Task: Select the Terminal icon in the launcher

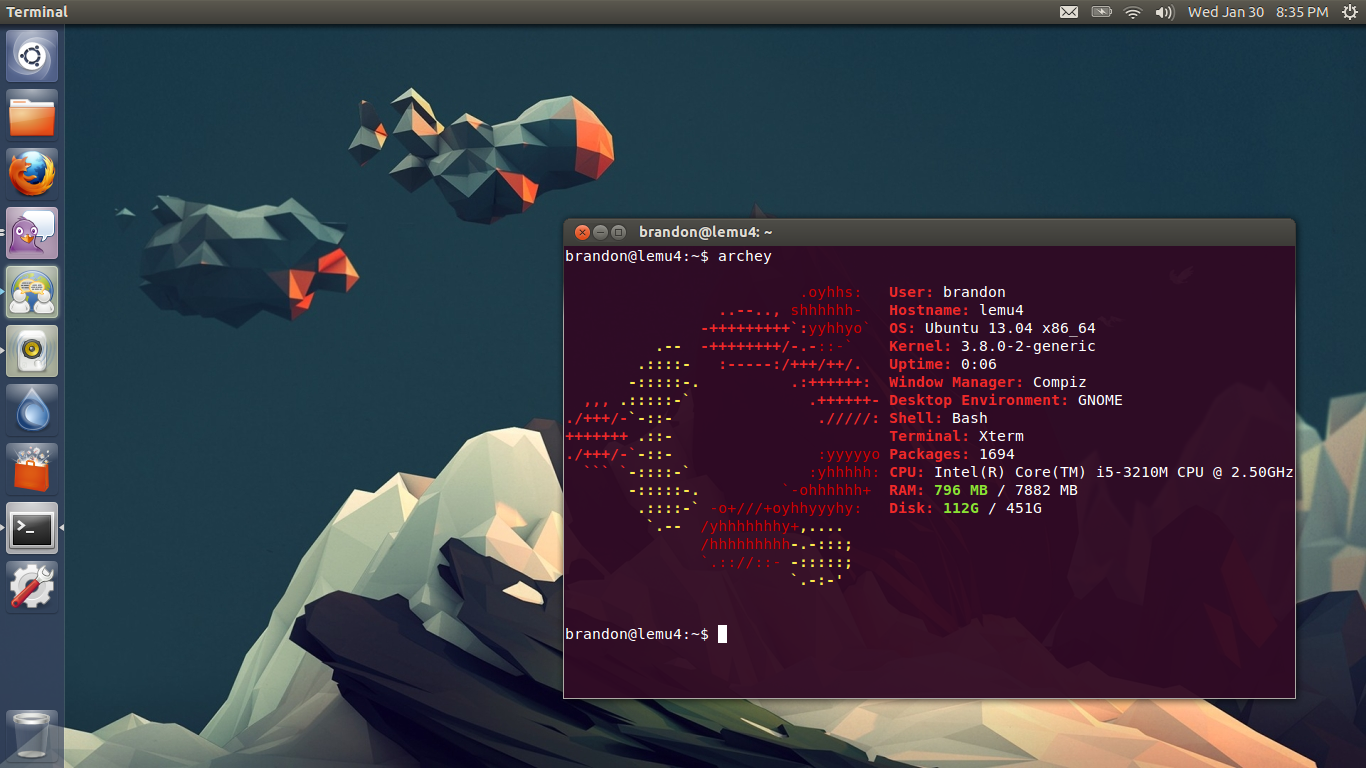Action: pos(31,527)
